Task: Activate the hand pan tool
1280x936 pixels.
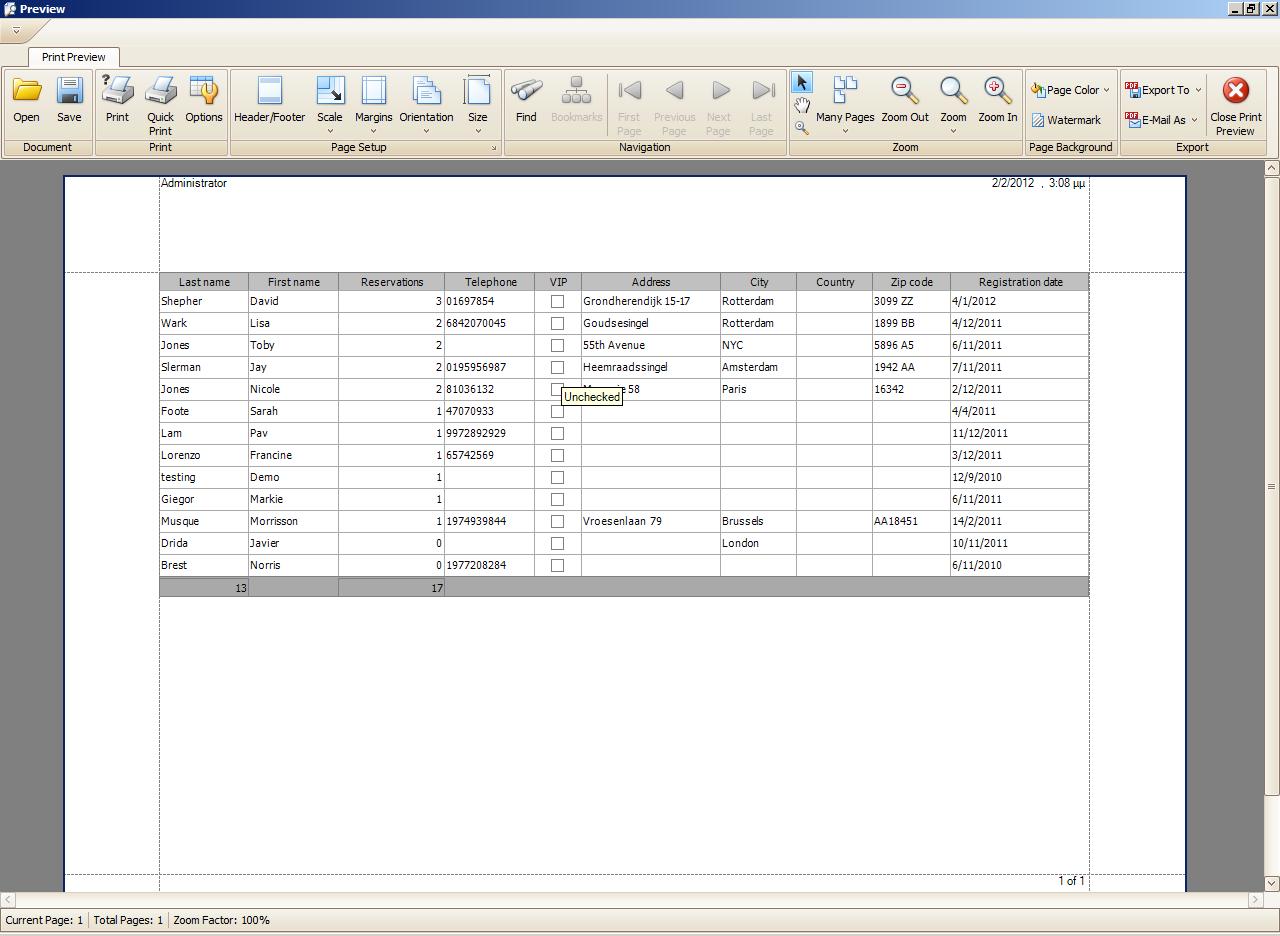Action: point(802,105)
